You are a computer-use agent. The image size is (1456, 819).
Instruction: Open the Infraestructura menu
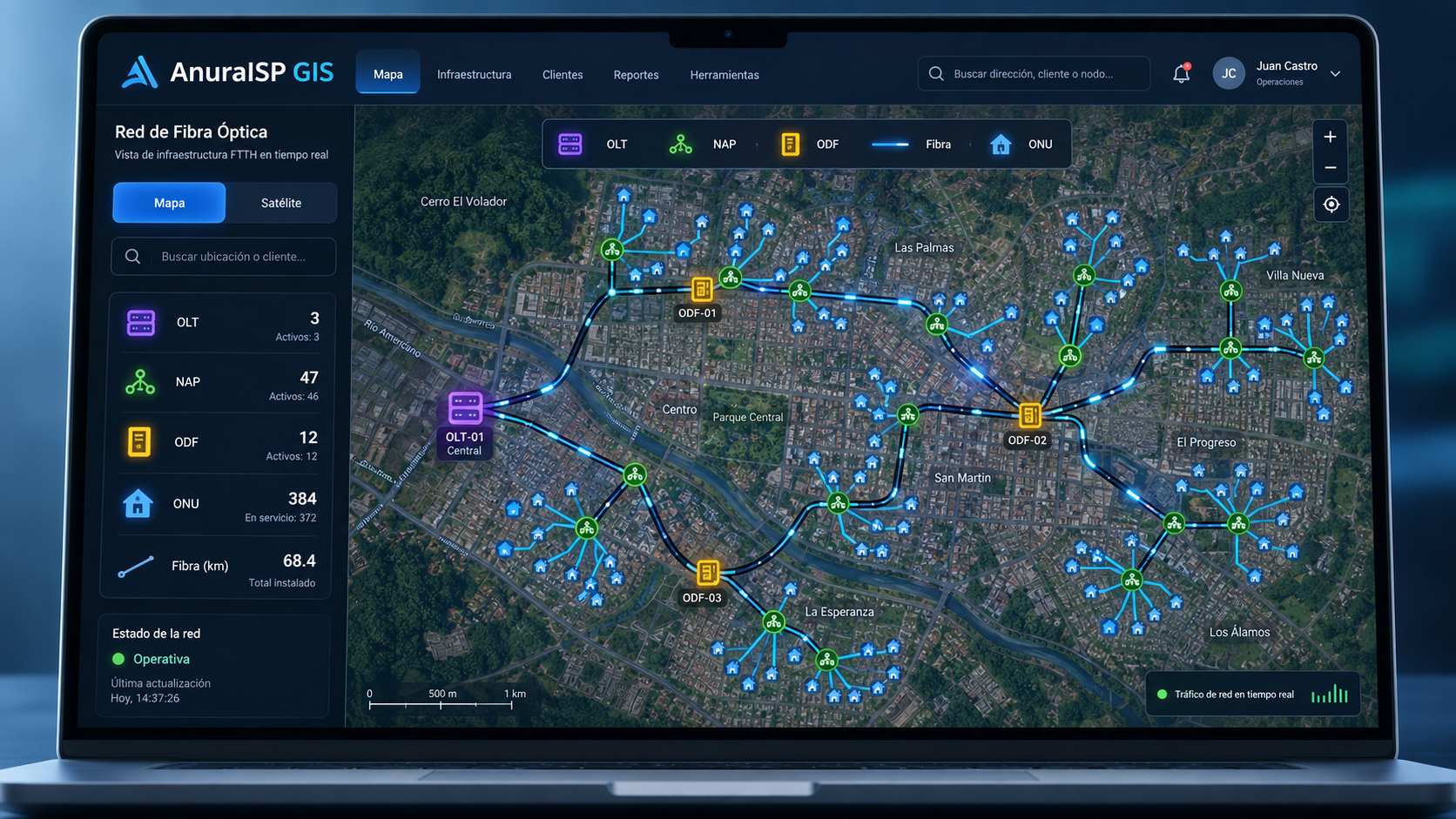point(474,75)
